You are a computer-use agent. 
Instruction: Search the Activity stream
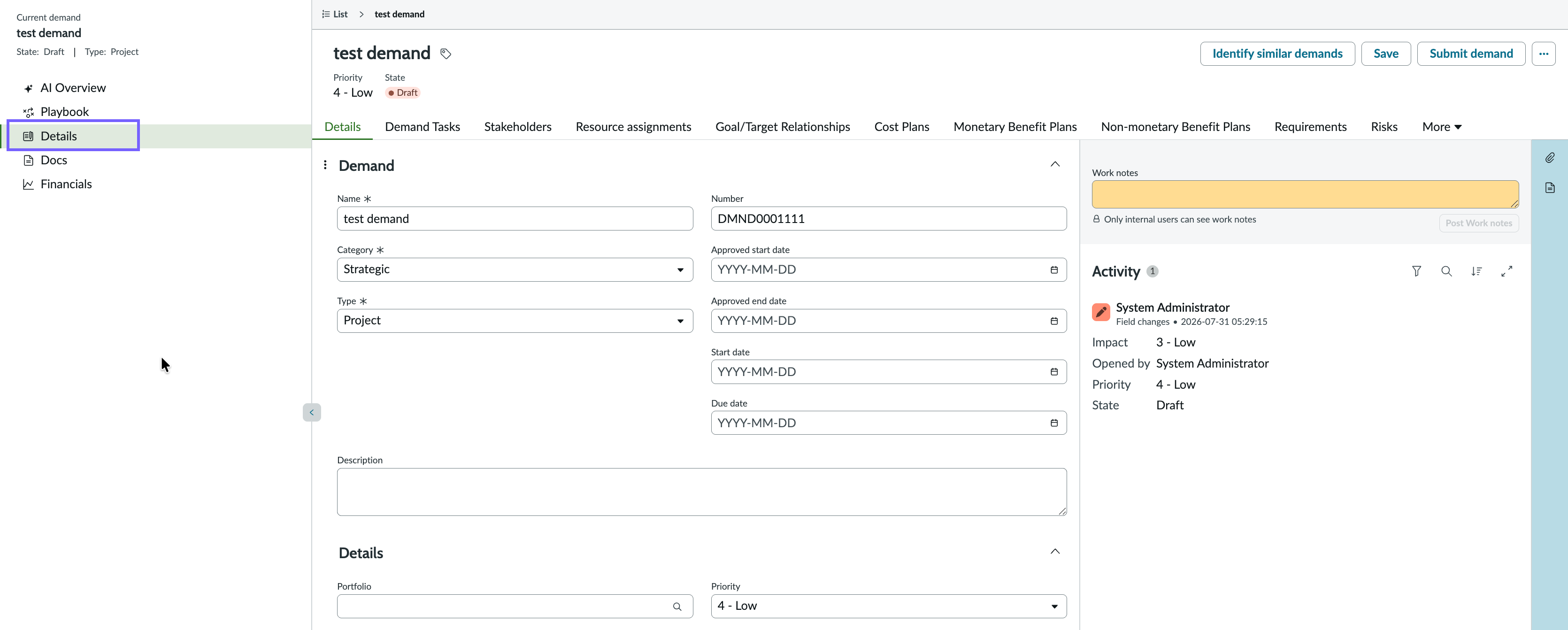click(1446, 271)
